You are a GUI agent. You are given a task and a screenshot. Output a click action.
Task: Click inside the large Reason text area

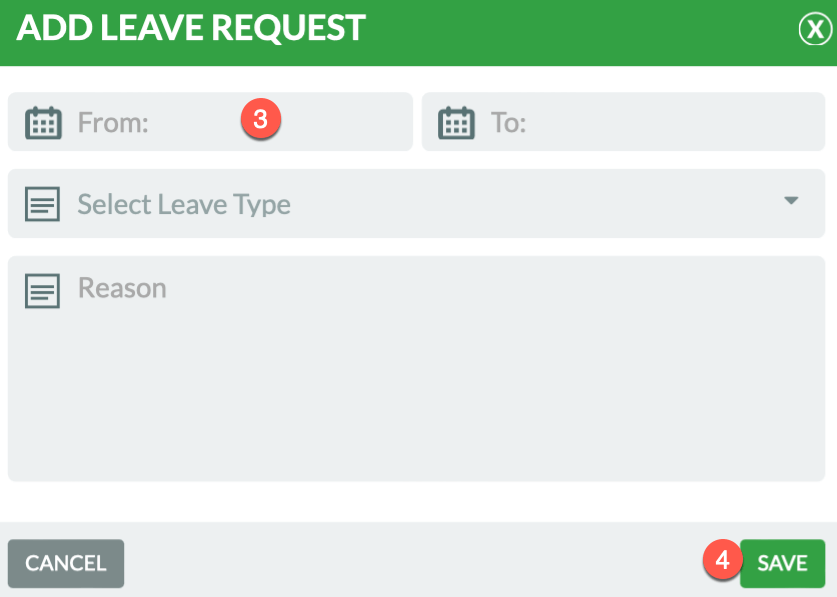pyautogui.click(x=416, y=368)
